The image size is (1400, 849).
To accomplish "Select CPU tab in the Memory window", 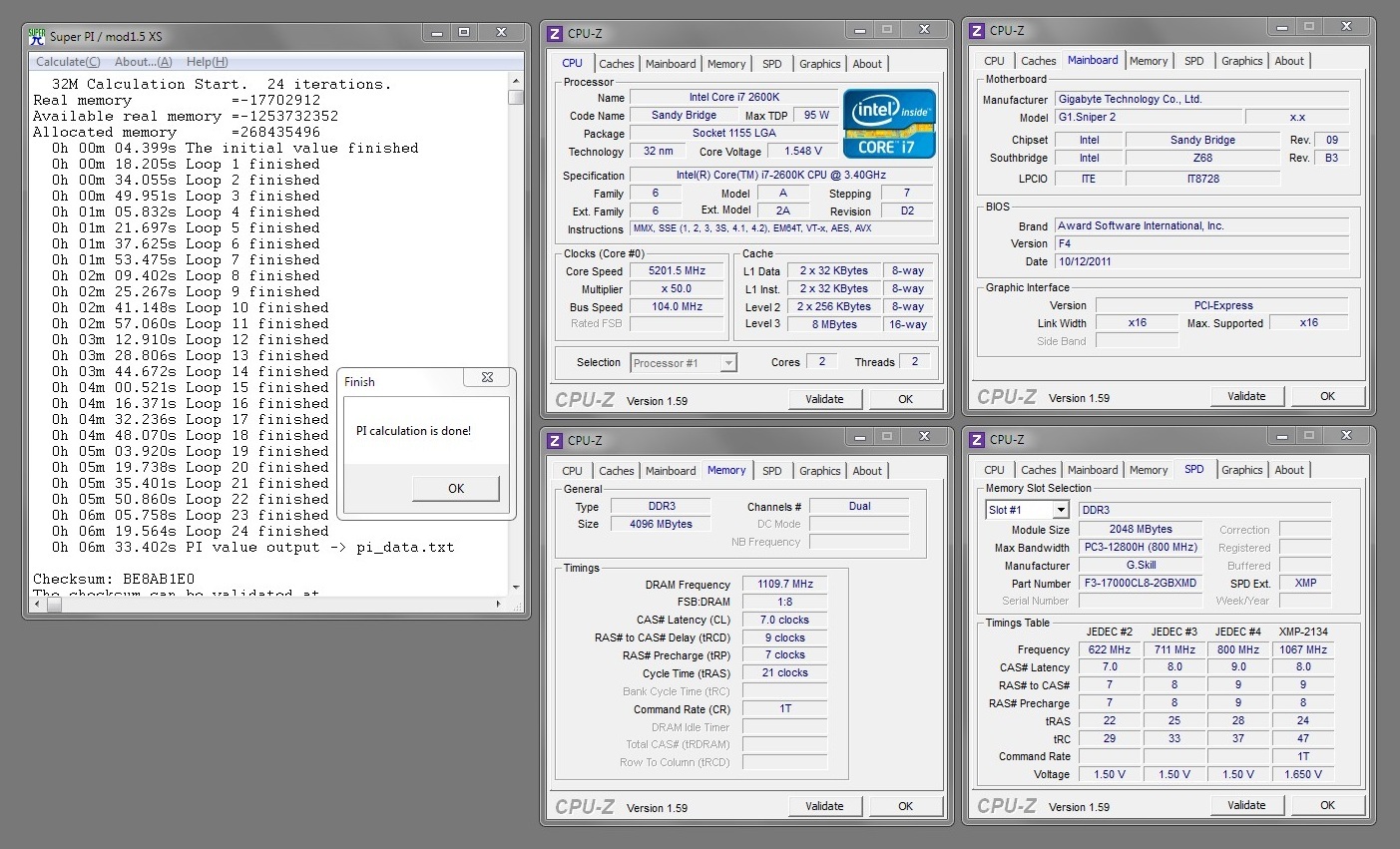I will (x=572, y=471).
